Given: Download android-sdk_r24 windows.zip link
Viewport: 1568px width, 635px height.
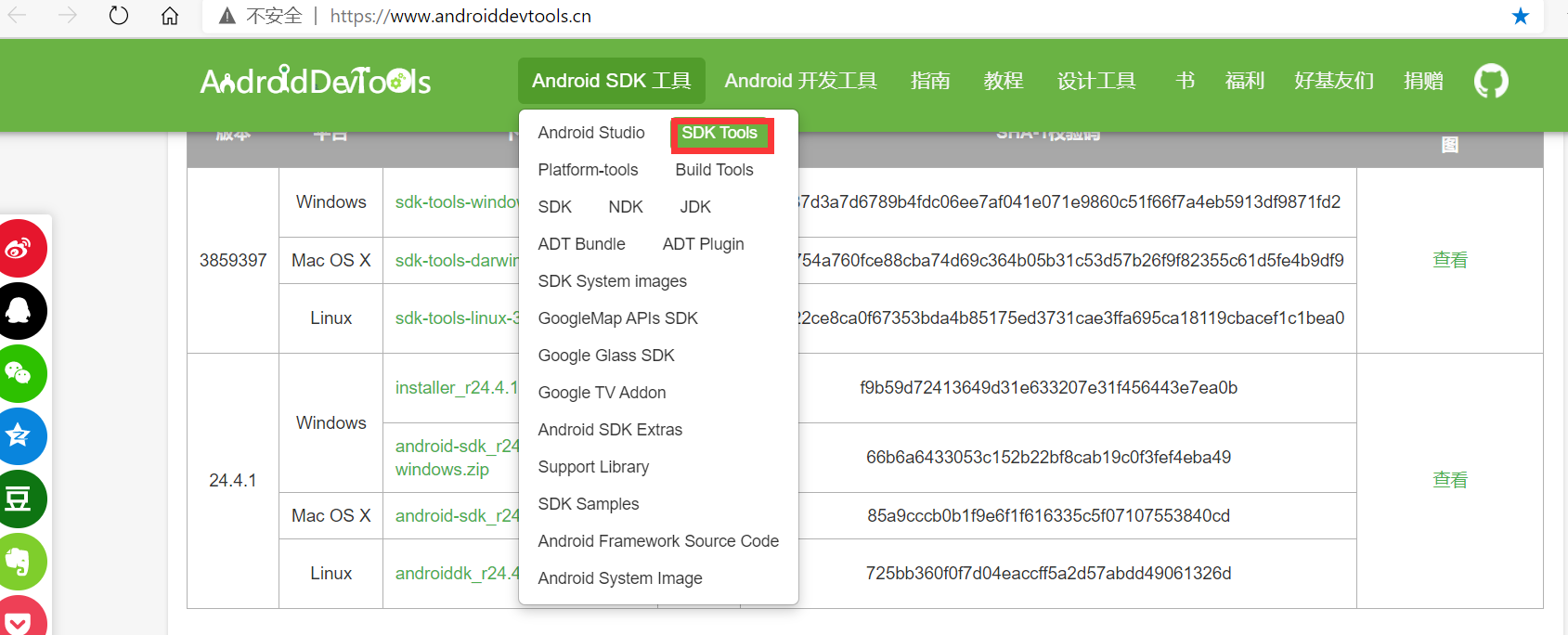Looking at the screenshot, I should 457,458.
